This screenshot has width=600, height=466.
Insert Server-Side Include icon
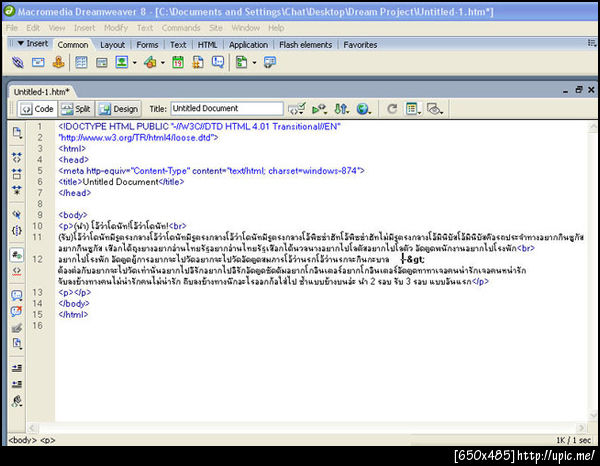tap(198, 62)
